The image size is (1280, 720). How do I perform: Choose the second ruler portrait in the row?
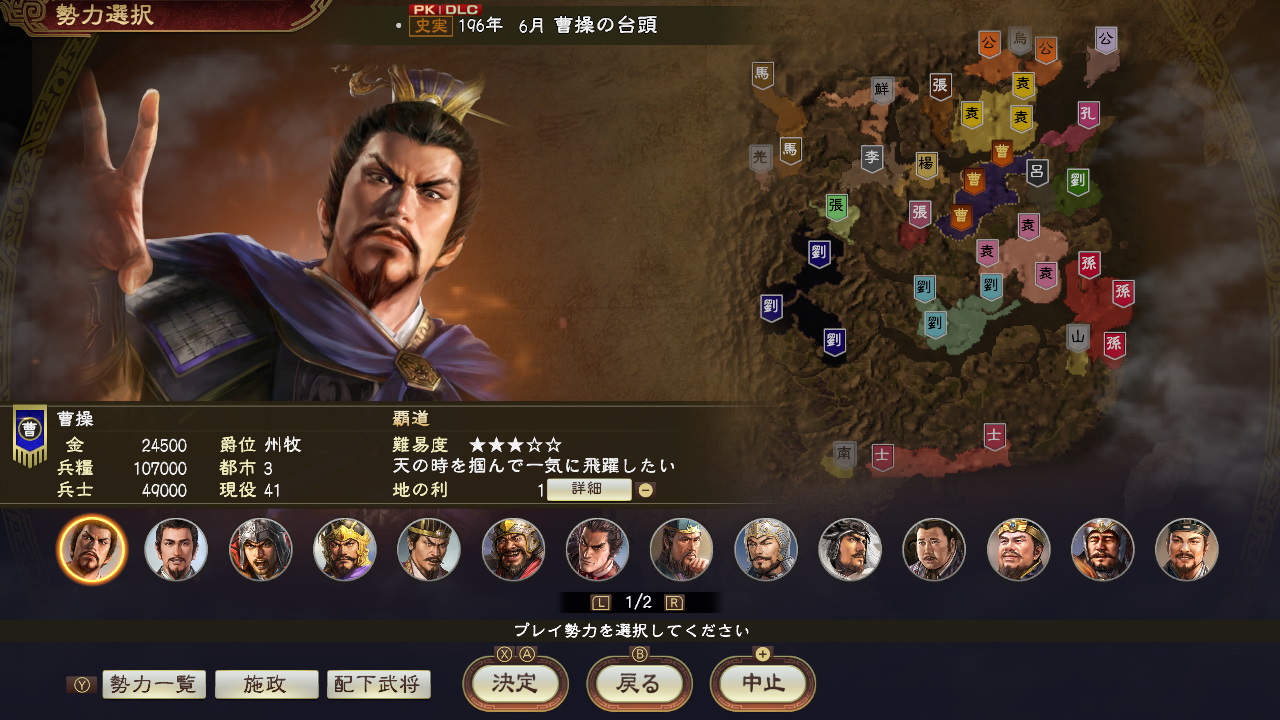tap(176, 549)
